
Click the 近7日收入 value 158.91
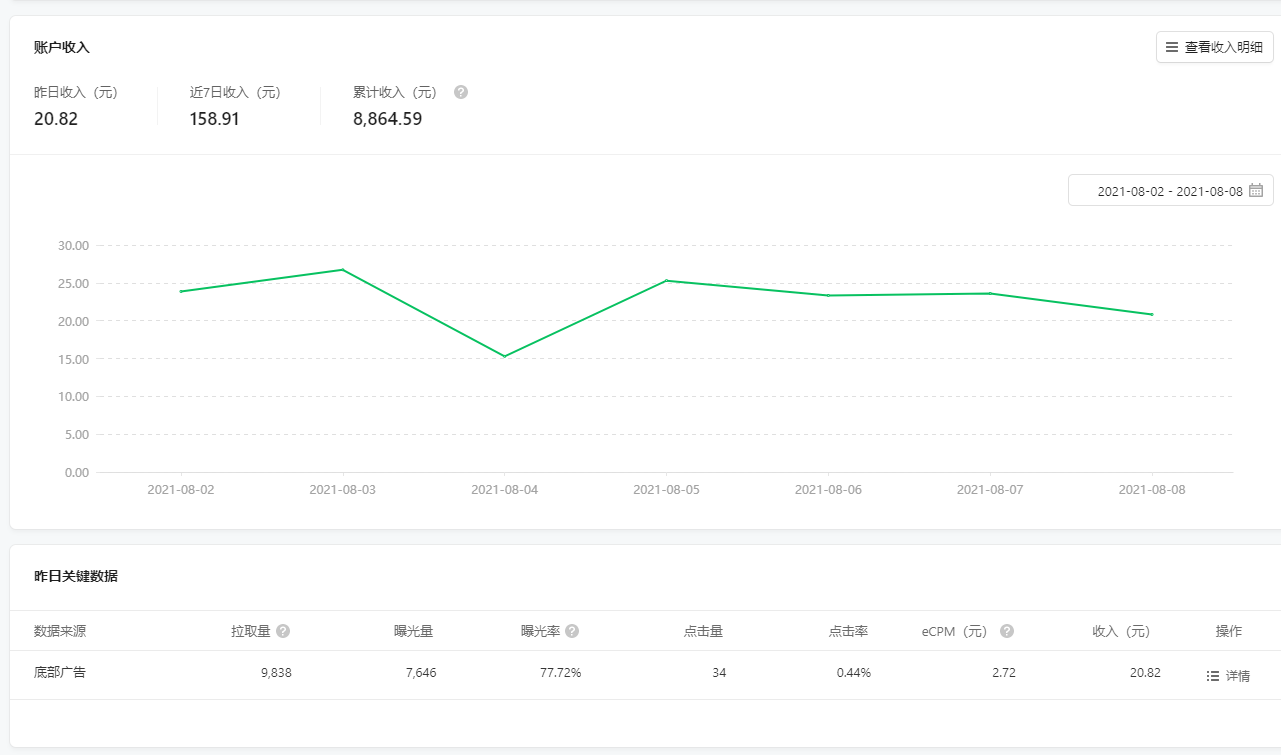(214, 119)
